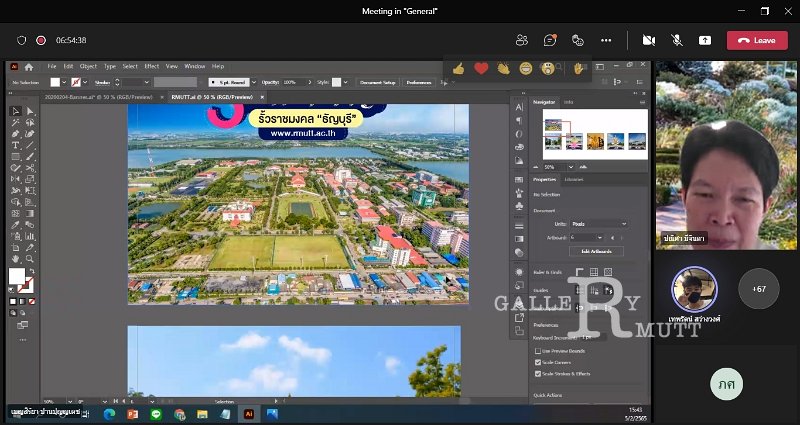Select the Artboard tool
This screenshot has height=425, width=800.
pyautogui.click(x=16, y=248)
